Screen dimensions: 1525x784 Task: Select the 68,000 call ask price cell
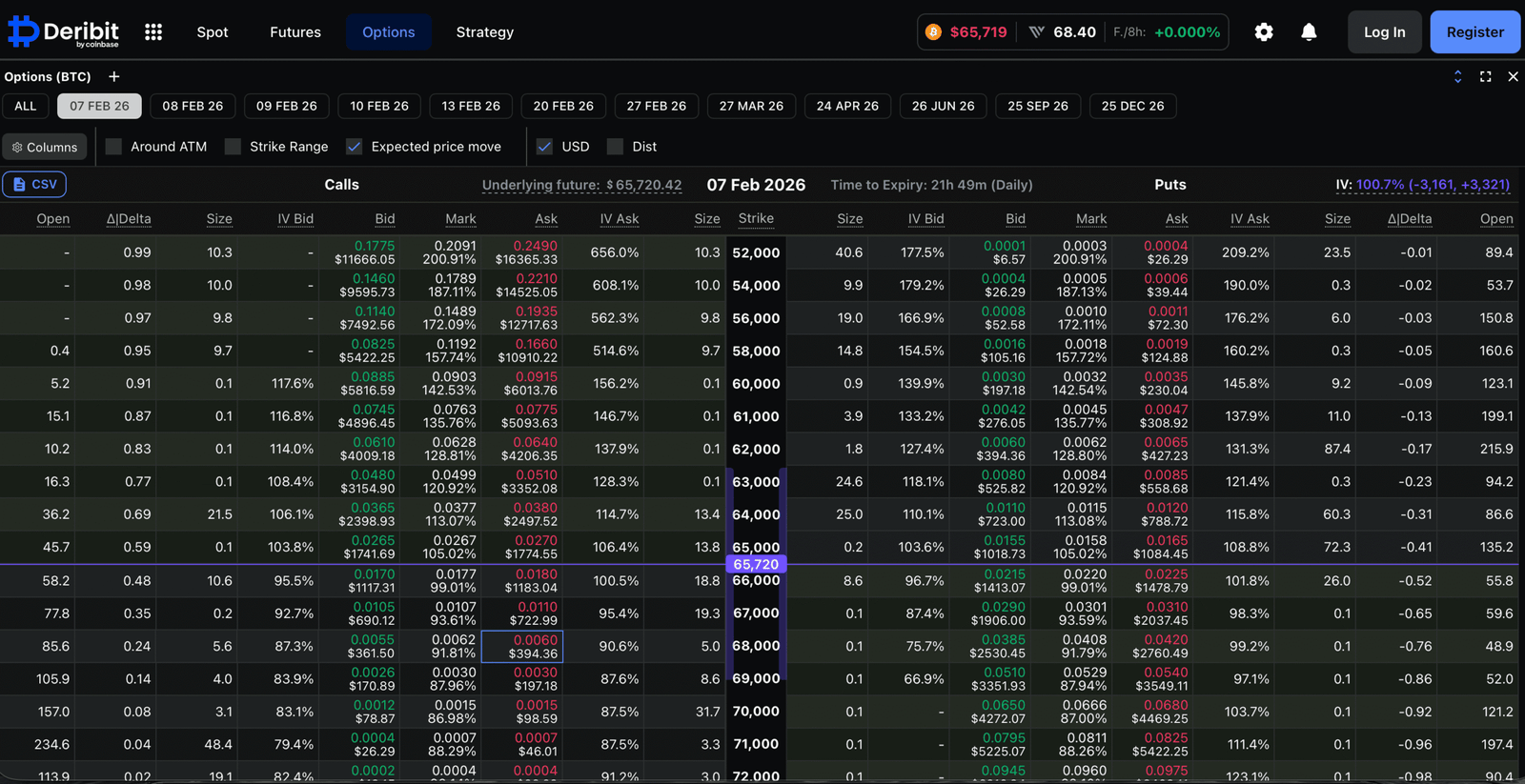pos(522,646)
